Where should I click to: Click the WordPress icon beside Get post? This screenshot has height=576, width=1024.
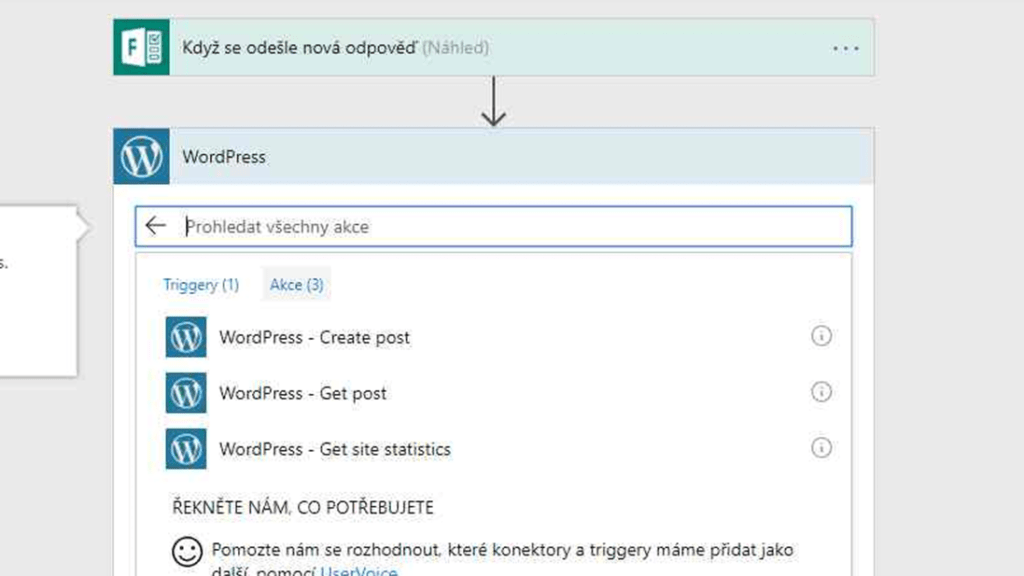click(186, 393)
